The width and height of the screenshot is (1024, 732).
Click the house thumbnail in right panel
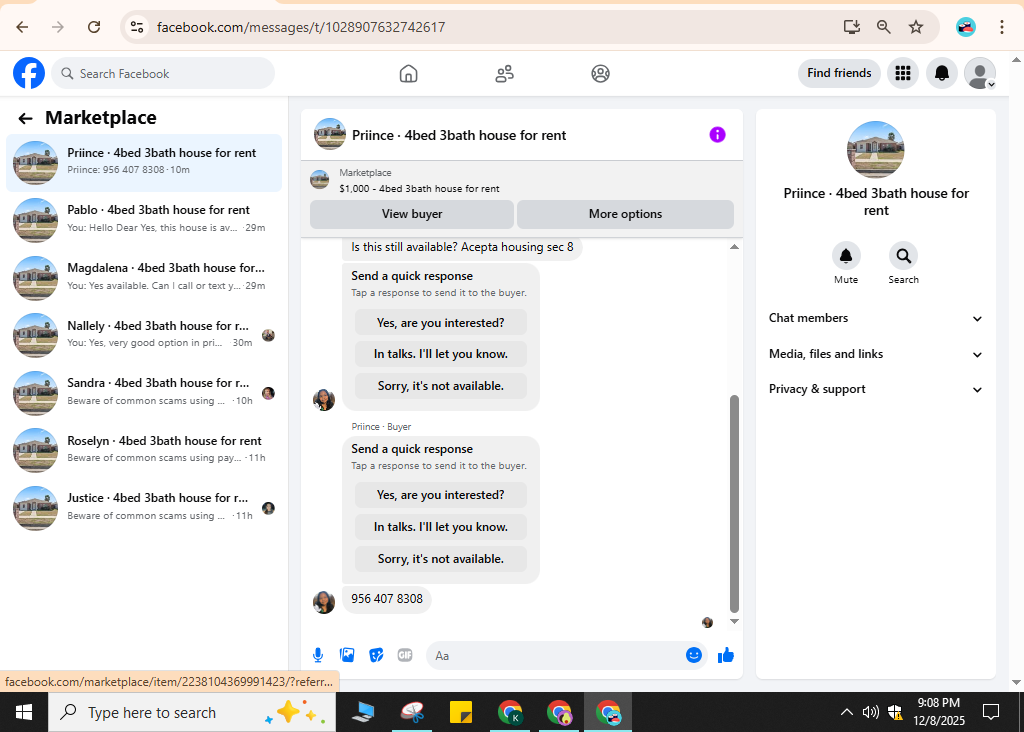click(x=875, y=150)
